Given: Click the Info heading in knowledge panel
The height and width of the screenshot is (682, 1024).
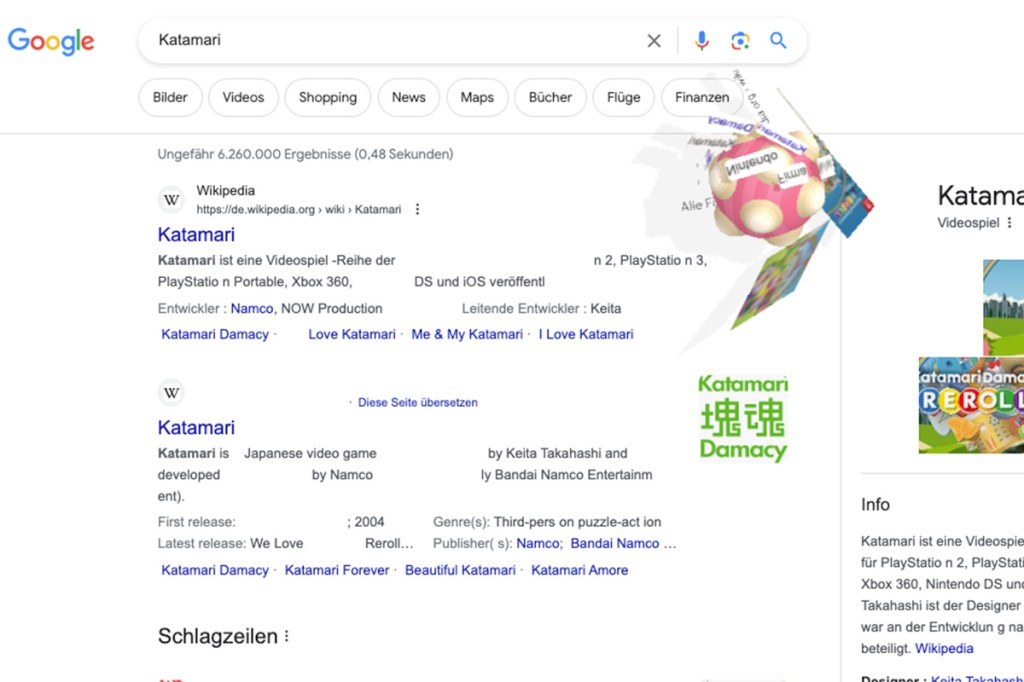Looking at the screenshot, I should click(x=875, y=504).
